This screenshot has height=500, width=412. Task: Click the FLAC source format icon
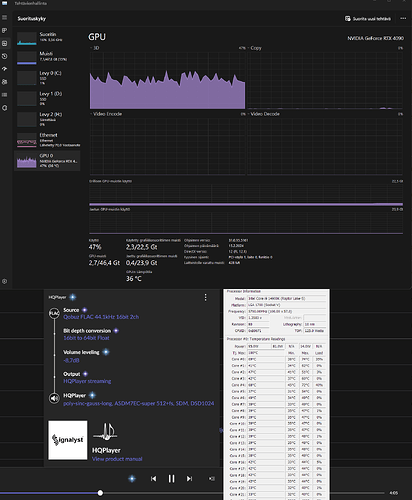[x=54, y=313]
